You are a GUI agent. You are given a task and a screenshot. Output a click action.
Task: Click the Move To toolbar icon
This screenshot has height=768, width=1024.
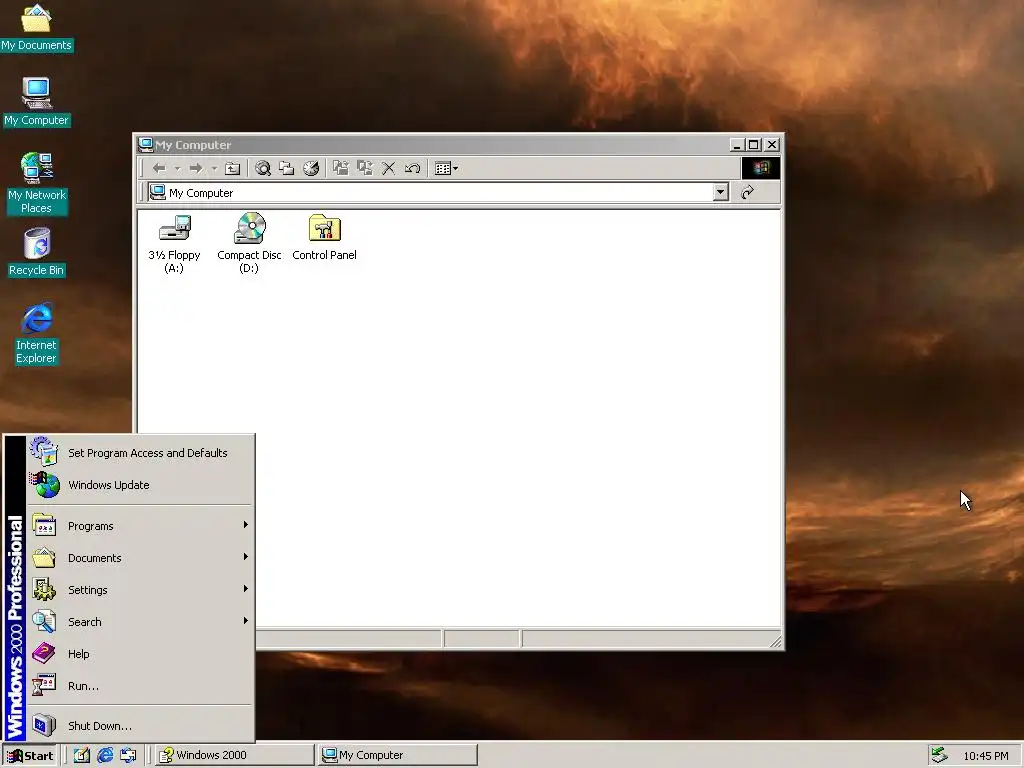[x=340, y=168]
